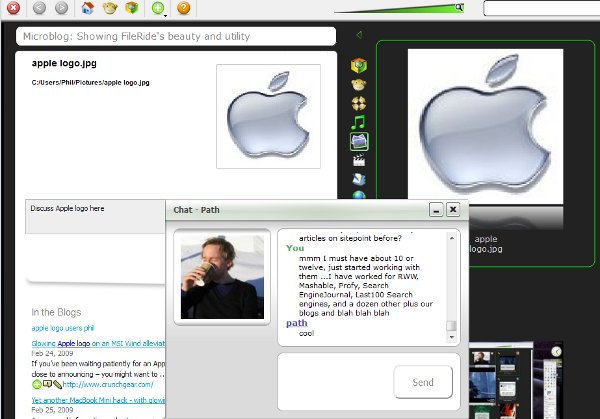Click the 'Discuss Apple logo here' text box
The width and height of the screenshot is (600, 419).
click(95, 217)
